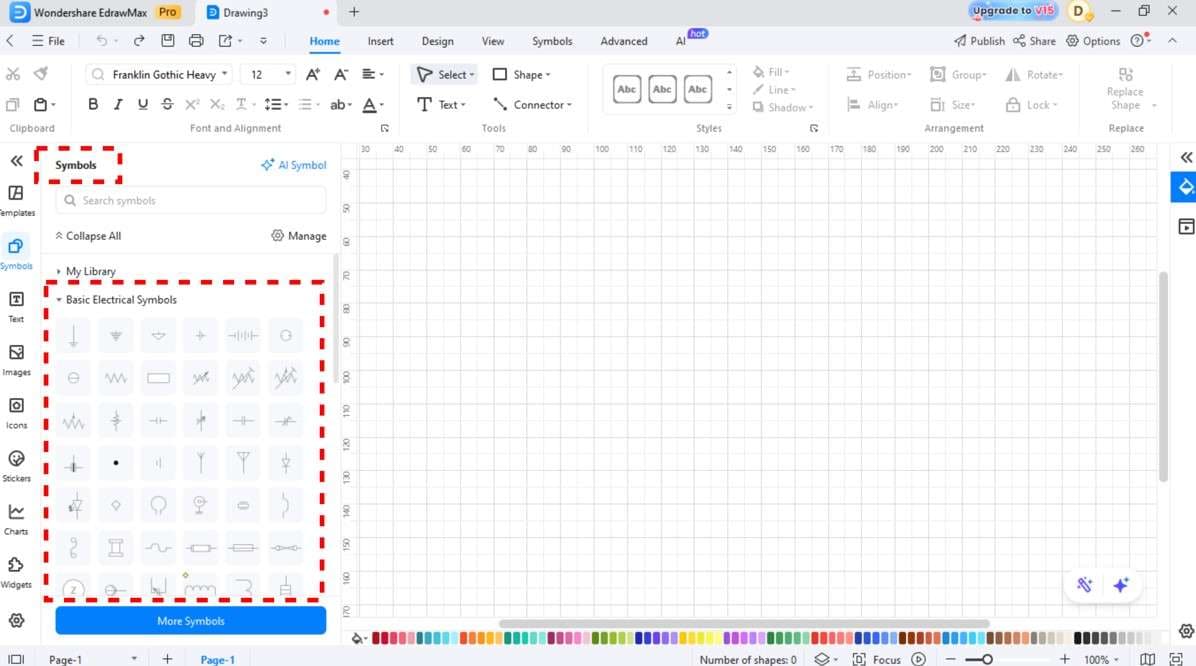The width and height of the screenshot is (1196, 666).
Task: Collapse the Basic Electrical Symbols section
Action: (x=58, y=299)
